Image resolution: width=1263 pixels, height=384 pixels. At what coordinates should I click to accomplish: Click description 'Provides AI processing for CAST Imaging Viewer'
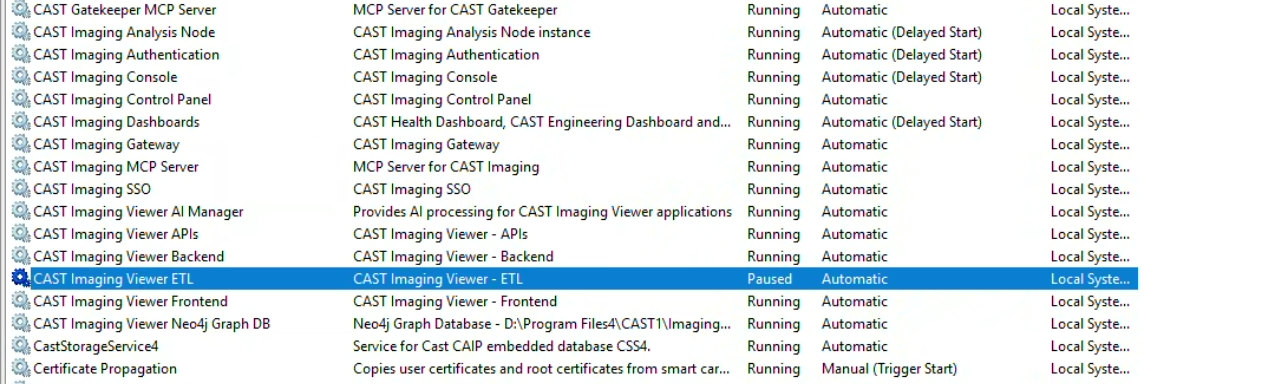(542, 212)
